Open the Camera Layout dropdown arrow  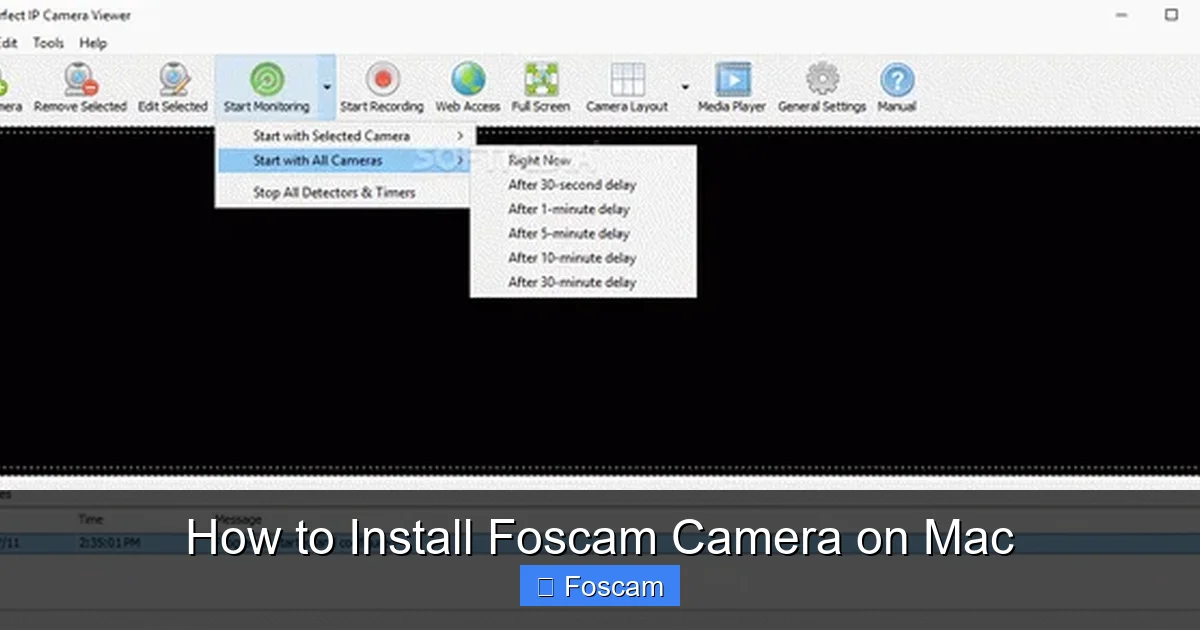[684, 87]
